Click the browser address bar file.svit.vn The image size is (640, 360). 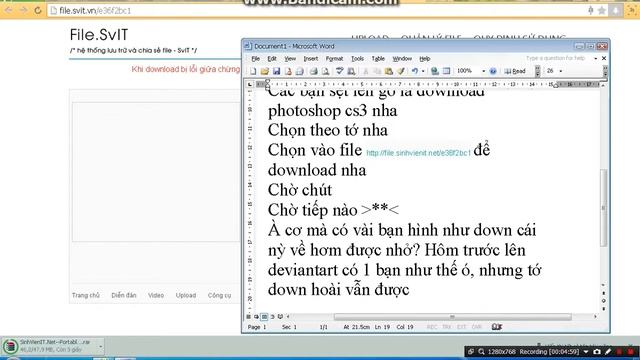tap(318, 11)
